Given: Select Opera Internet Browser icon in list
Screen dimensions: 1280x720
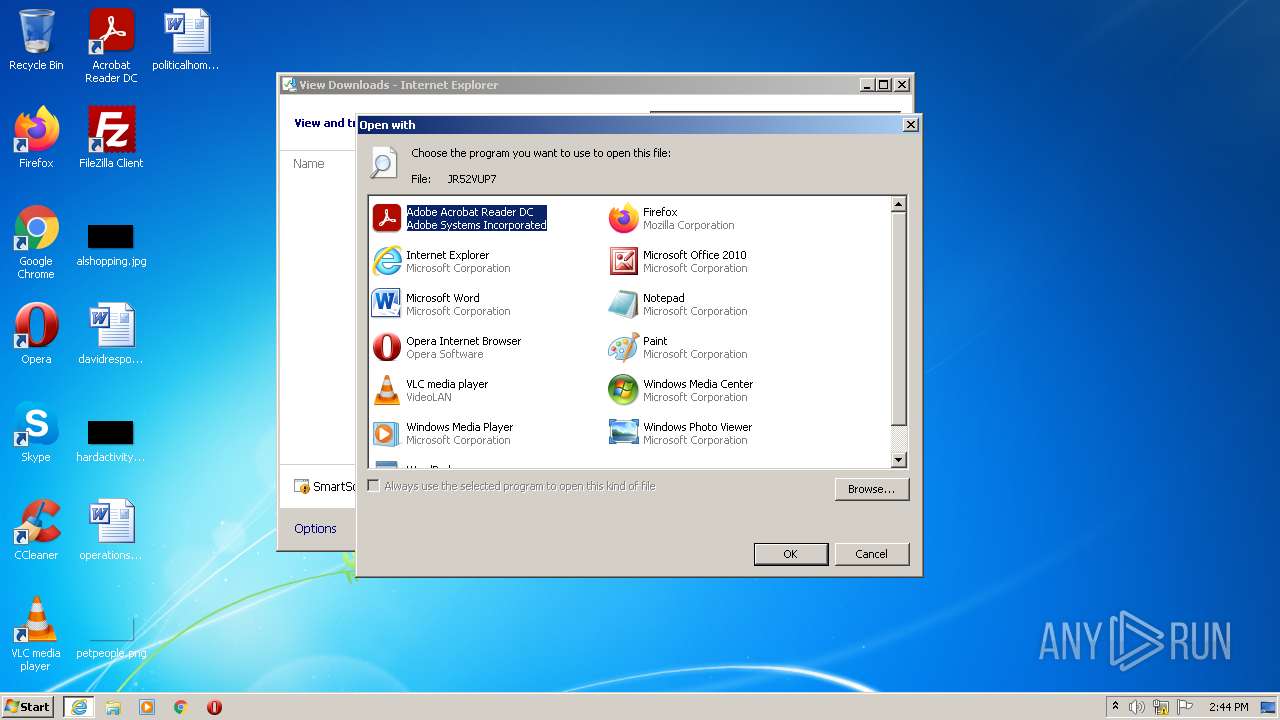Looking at the screenshot, I should pyautogui.click(x=387, y=347).
